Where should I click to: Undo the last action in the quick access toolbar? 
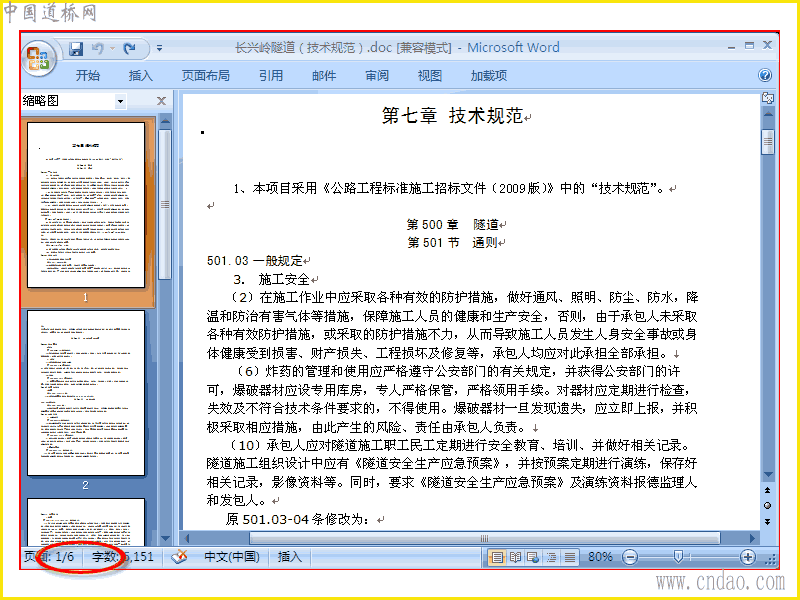(98, 48)
